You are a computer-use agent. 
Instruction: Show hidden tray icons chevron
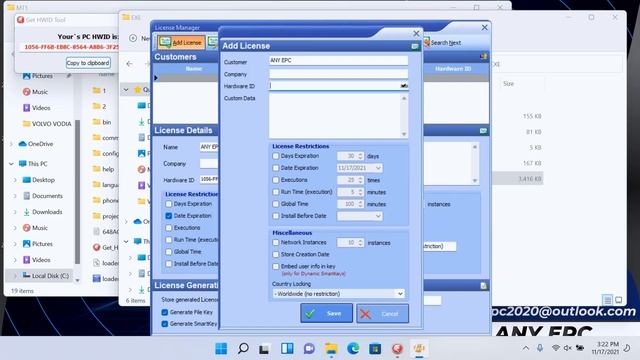pyautogui.click(x=526, y=348)
